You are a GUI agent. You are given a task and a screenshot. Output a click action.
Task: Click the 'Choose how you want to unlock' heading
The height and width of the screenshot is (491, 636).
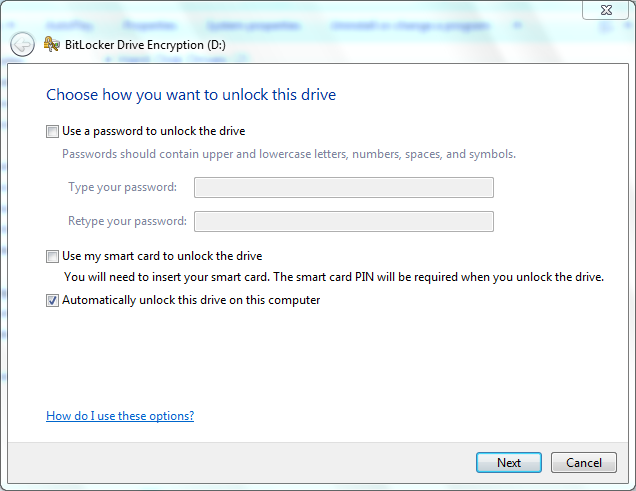point(191,95)
